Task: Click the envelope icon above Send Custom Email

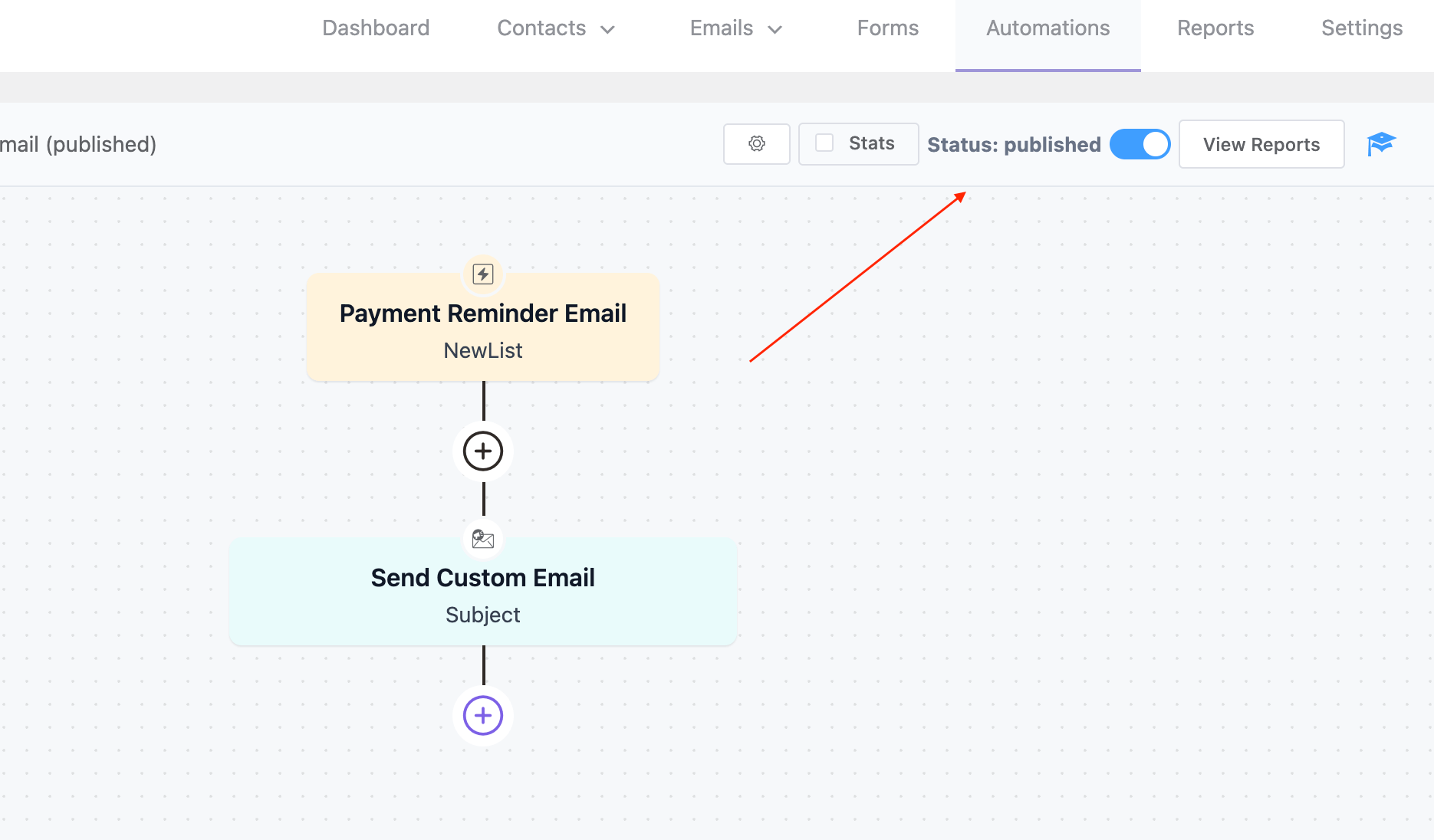Action: (482, 539)
